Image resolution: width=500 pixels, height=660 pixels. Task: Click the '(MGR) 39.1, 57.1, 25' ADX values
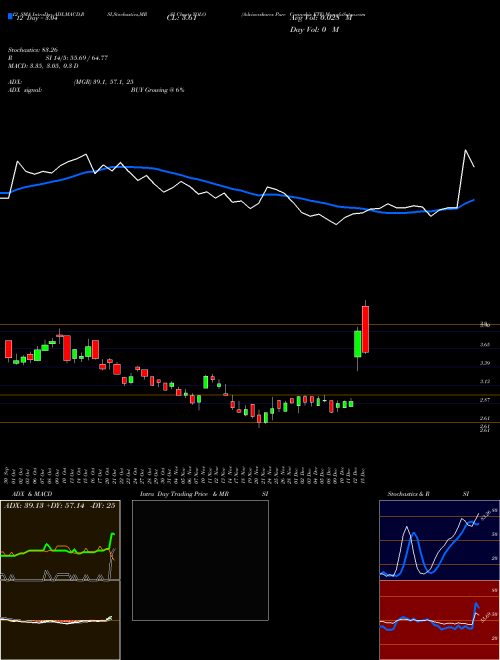click(x=104, y=82)
